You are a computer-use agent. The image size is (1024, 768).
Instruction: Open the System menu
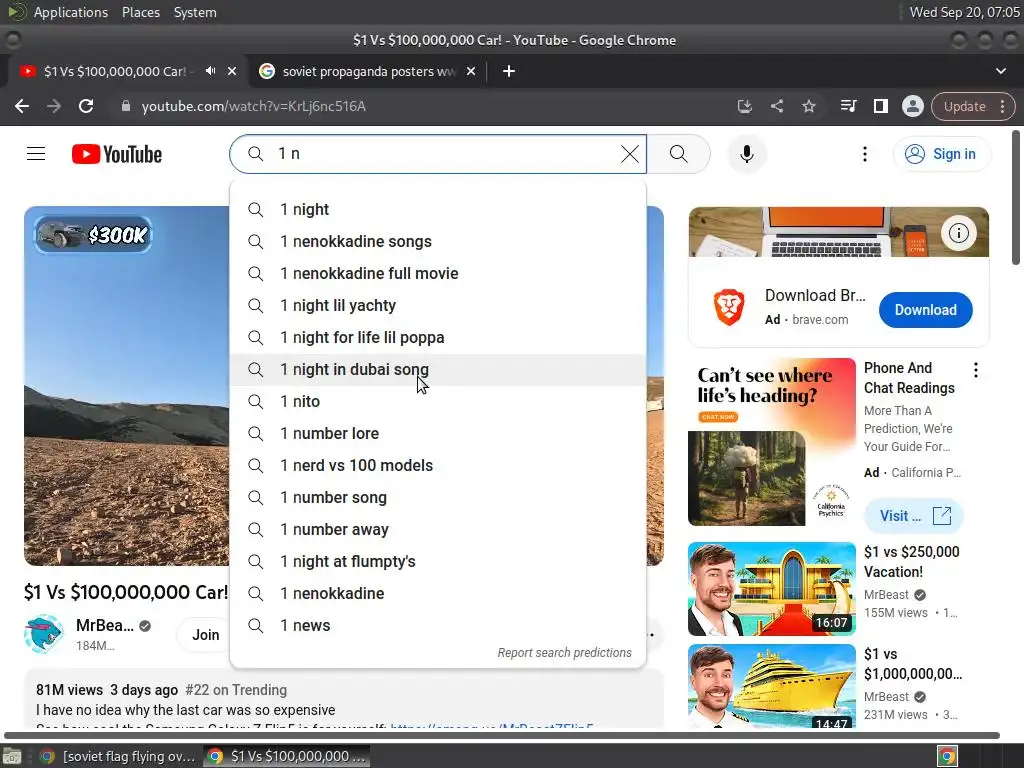[195, 12]
